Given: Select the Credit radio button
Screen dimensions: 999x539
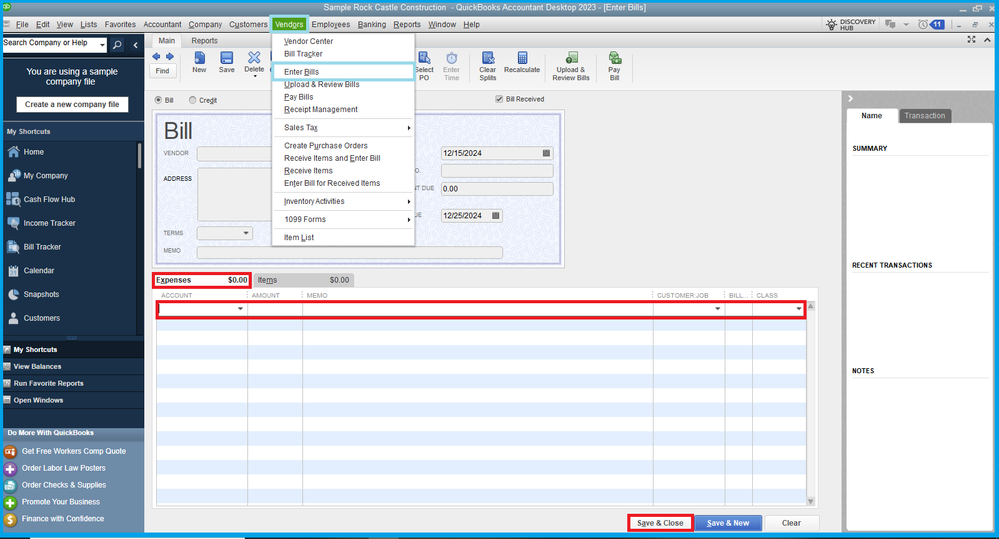Looking at the screenshot, I should [x=192, y=100].
